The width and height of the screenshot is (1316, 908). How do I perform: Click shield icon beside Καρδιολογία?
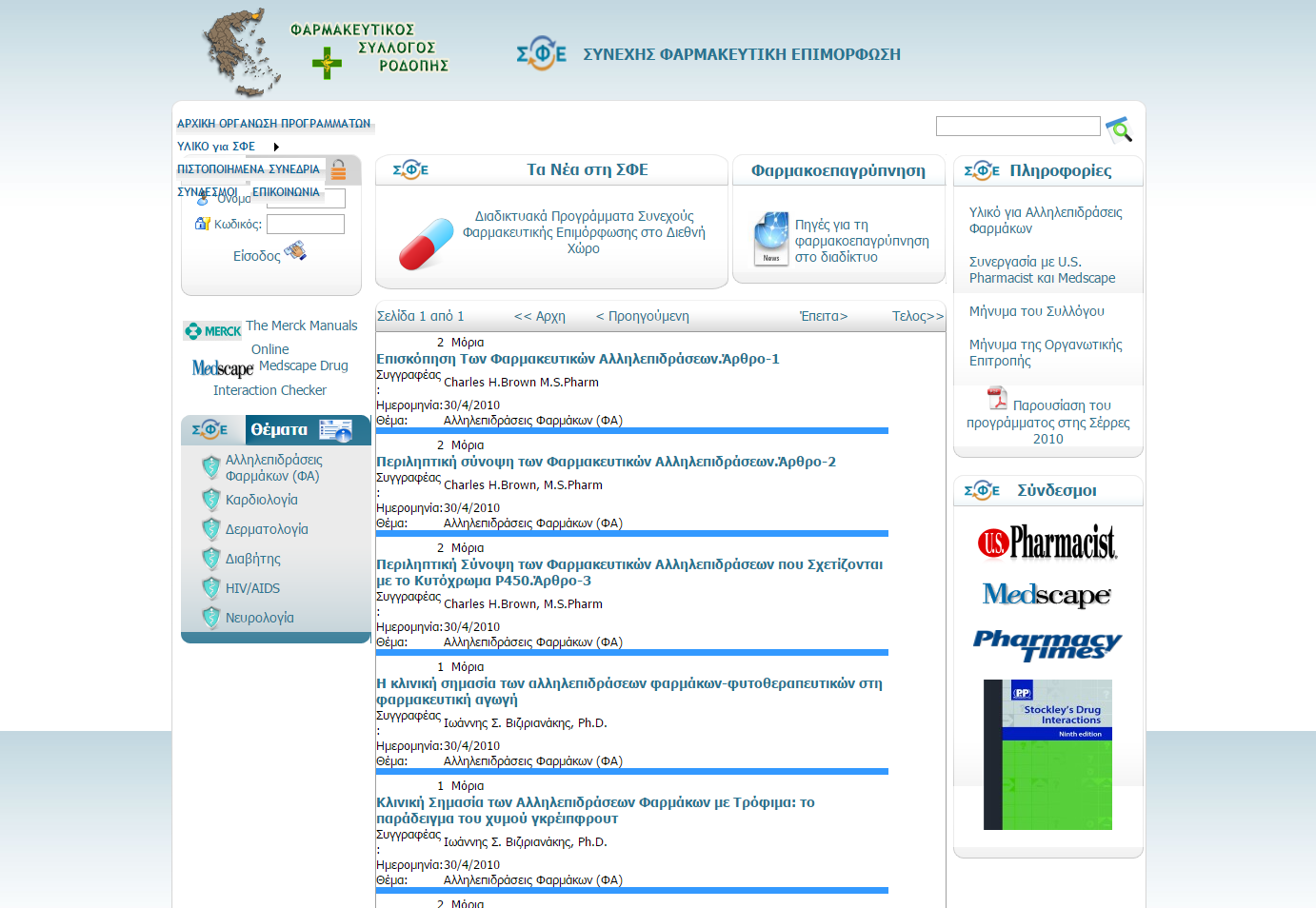click(211, 500)
